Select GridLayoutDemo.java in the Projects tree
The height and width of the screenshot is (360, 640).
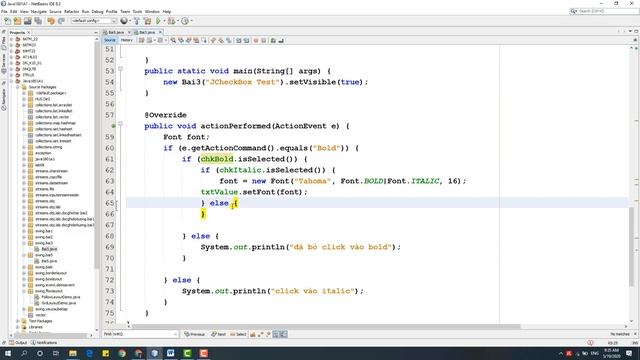pyautogui.click(x=58, y=303)
